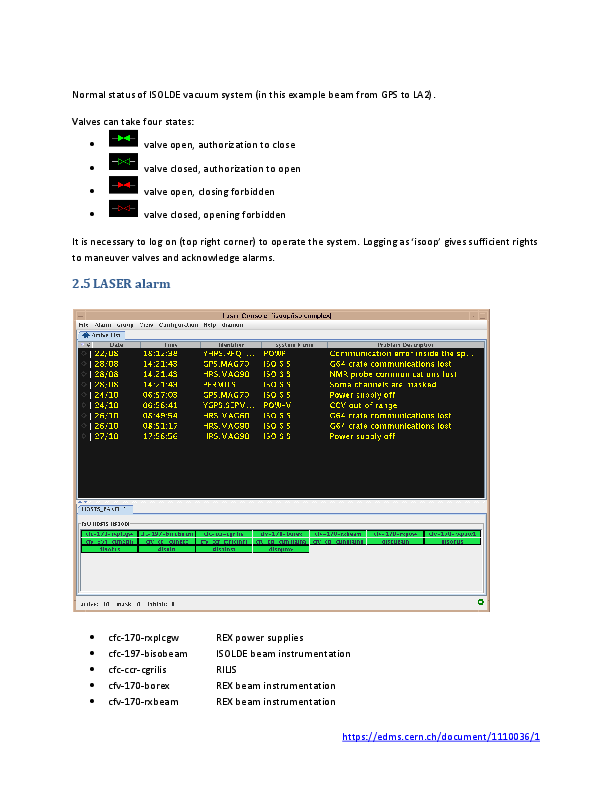Click the cfc-ccr-cgrilis host box in hosts panel
The width and height of the screenshot is (612, 792).
[224, 533]
